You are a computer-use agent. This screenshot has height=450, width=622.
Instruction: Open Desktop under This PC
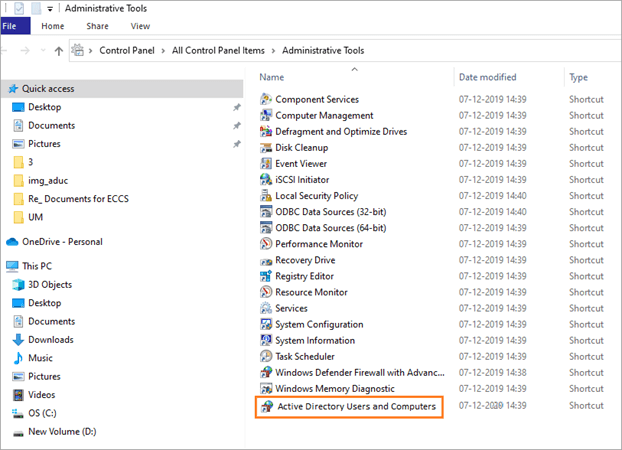44,303
